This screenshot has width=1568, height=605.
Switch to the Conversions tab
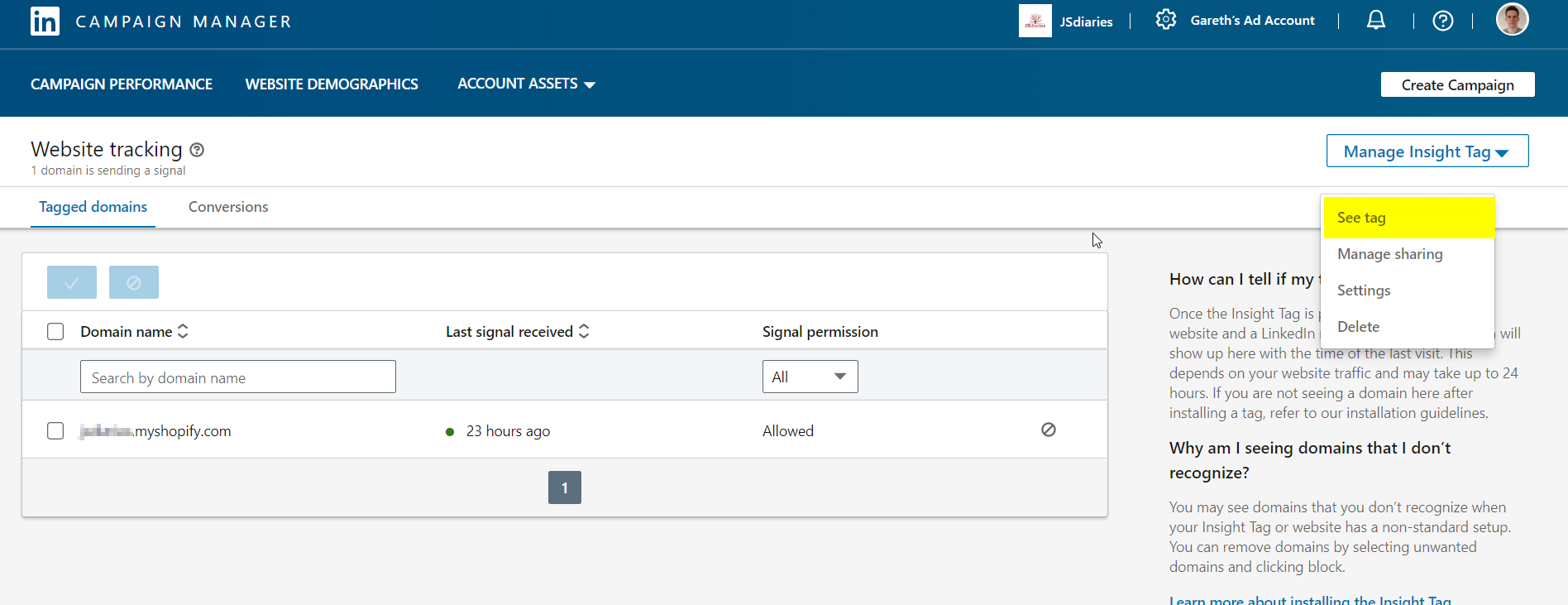tap(228, 207)
